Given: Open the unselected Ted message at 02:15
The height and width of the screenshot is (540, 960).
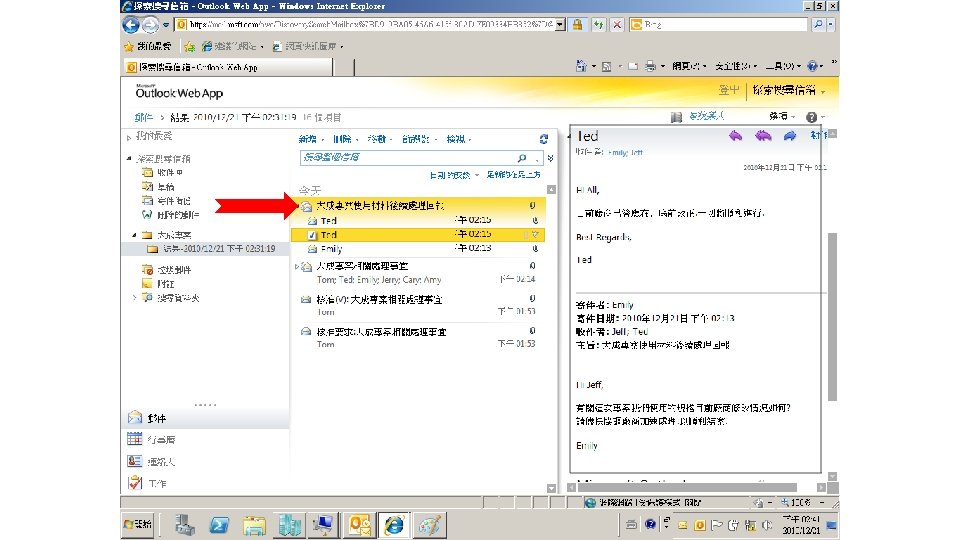Looking at the screenshot, I should (419, 220).
